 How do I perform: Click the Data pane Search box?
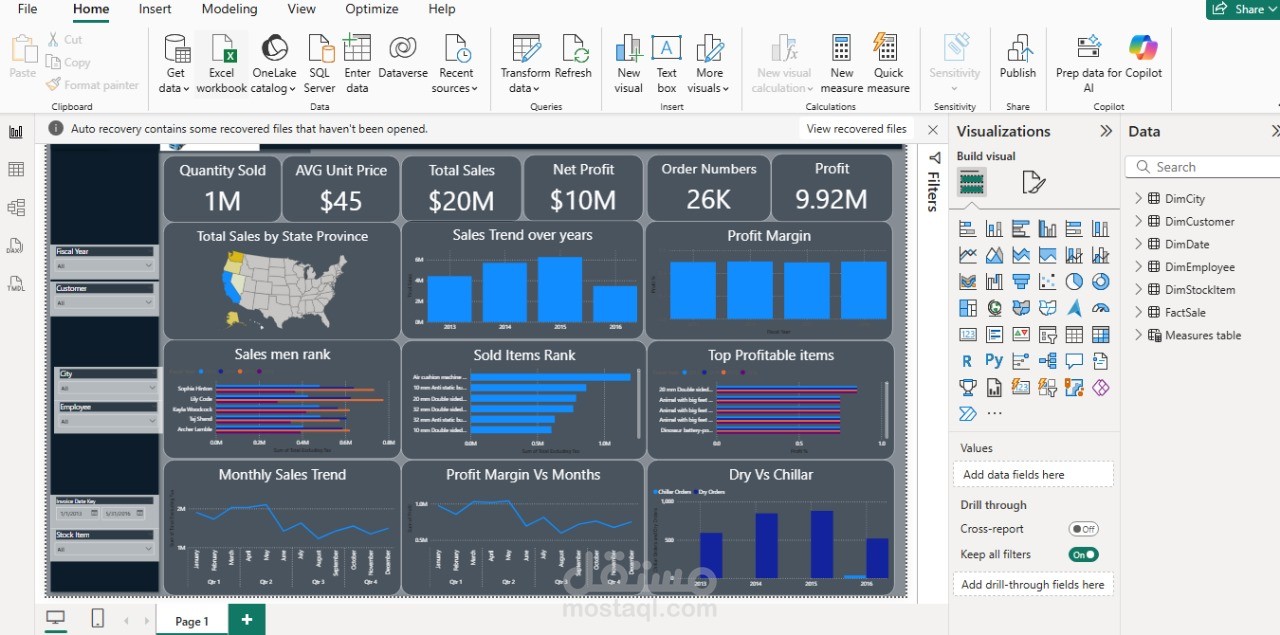click(1203, 167)
